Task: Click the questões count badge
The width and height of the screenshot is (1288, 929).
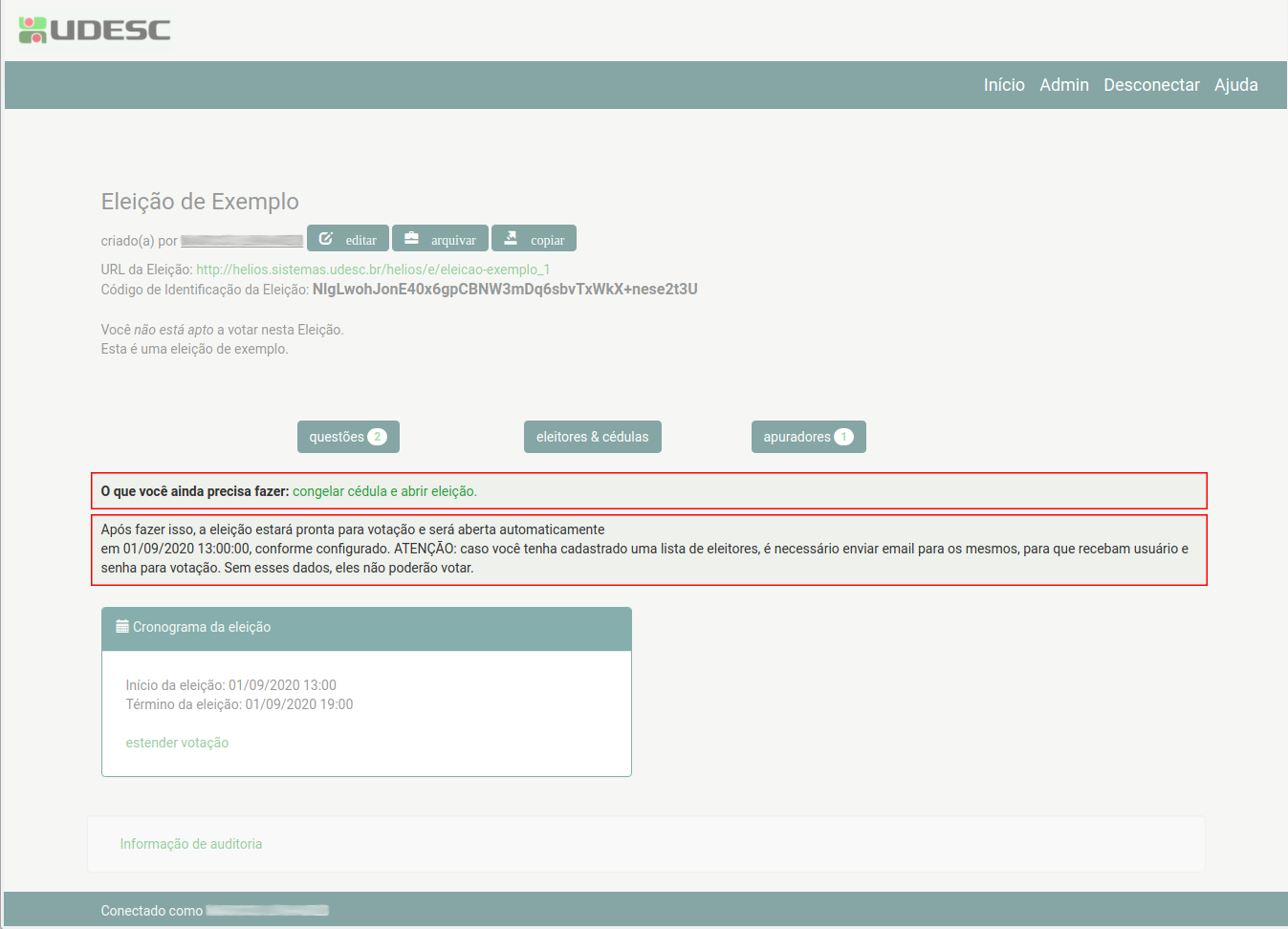Action: pyautogui.click(x=378, y=437)
